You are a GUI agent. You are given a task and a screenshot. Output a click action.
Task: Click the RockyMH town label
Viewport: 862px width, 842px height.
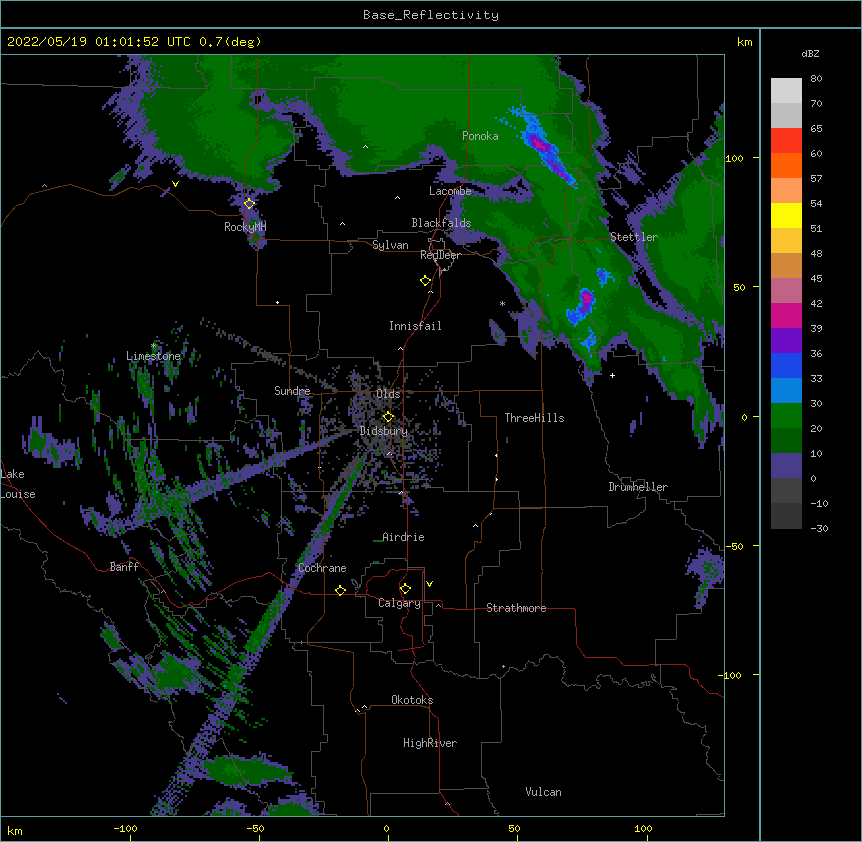tap(245, 227)
